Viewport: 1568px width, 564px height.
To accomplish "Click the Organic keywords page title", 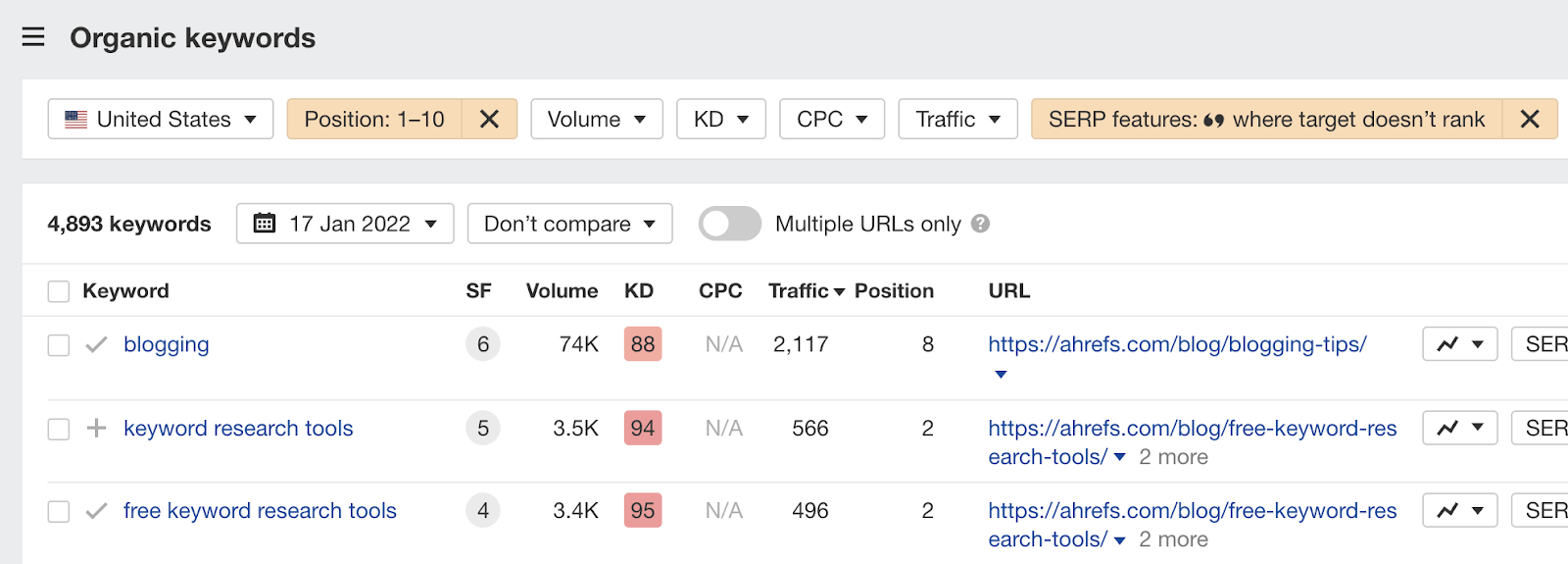I will pyautogui.click(x=193, y=37).
